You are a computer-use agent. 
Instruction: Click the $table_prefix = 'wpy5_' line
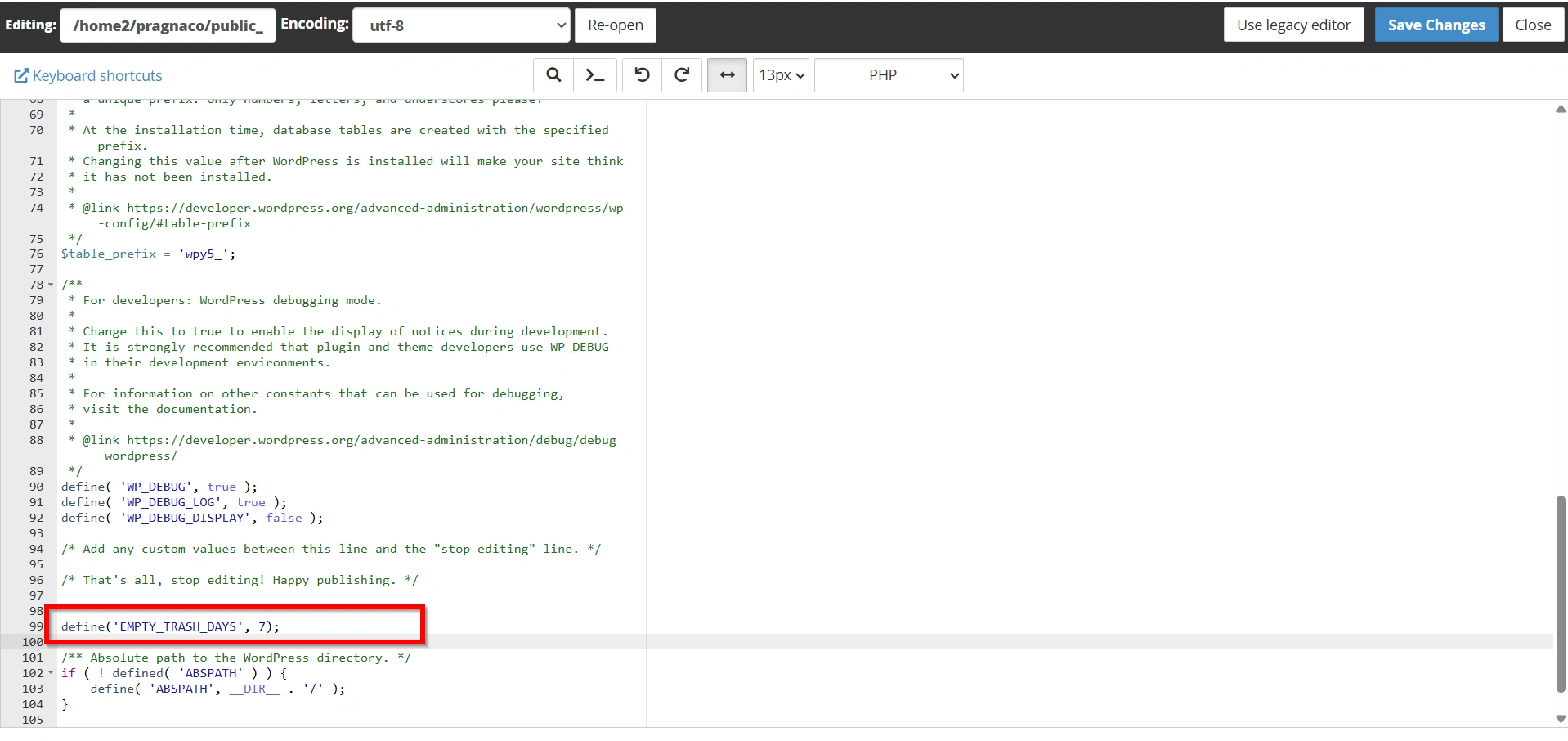click(x=148, y=254)
